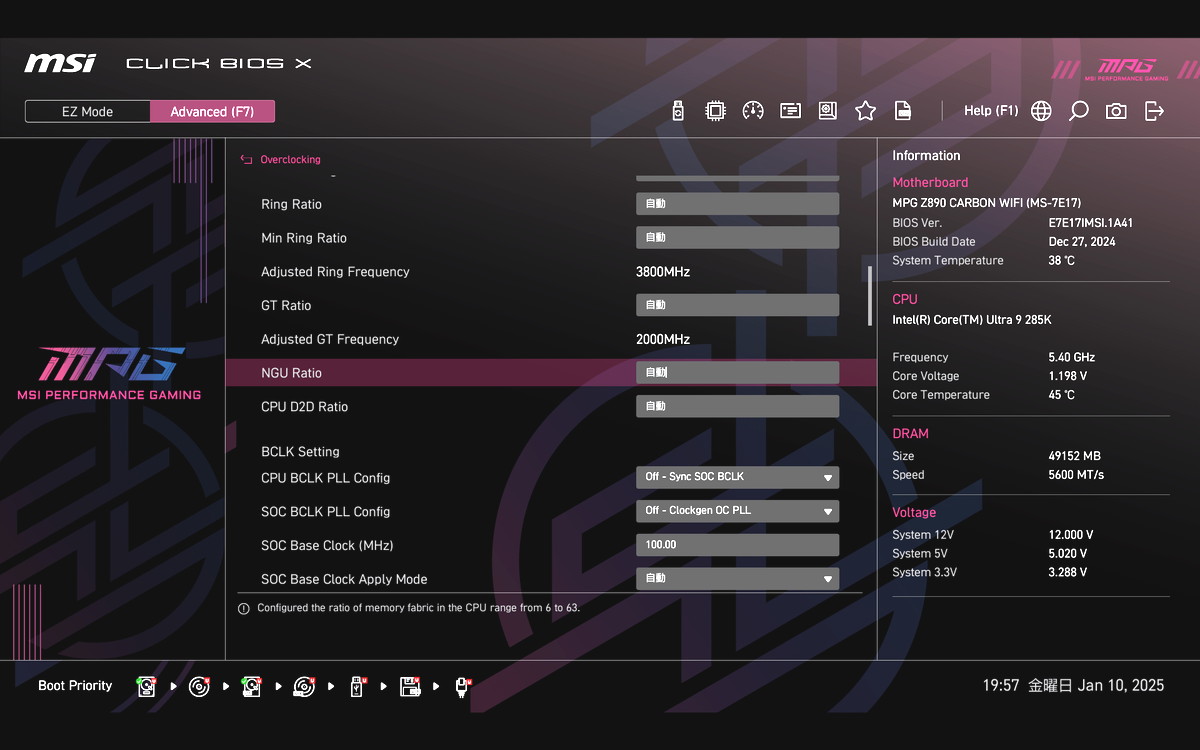Select the Adjusted Ring Frequency row label
This screenshot has width=1200, height=750.
click(335, 272)
